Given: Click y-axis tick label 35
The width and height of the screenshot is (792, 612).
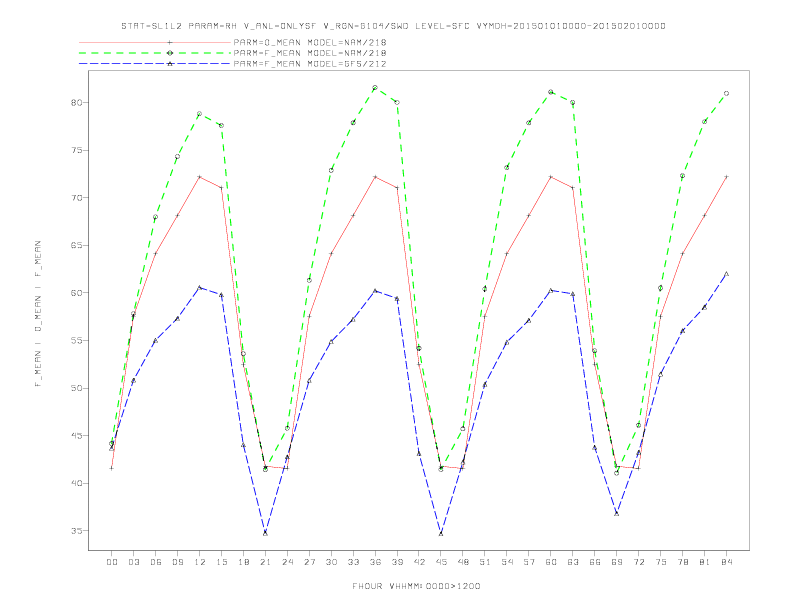Looking at the screenshot, I should (76, 531).
